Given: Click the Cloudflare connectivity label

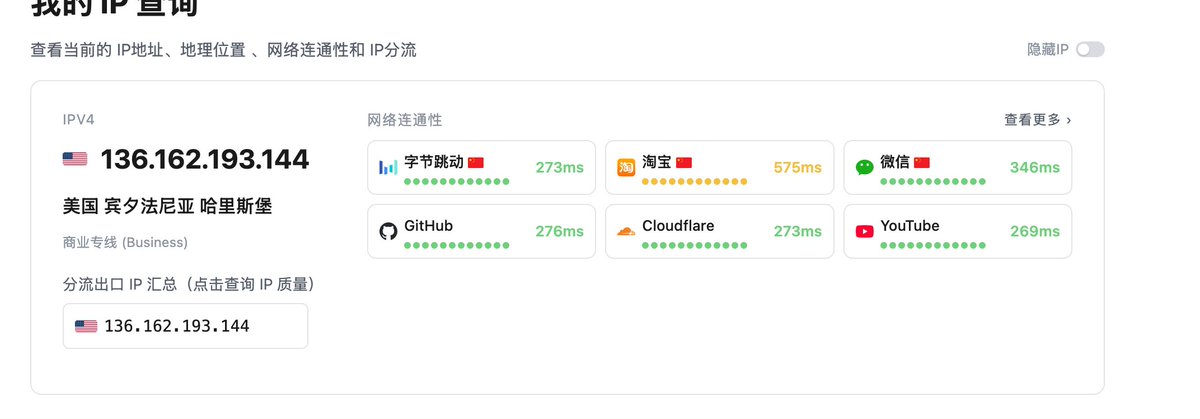Looking at the screenshot, I should point(678,226).
